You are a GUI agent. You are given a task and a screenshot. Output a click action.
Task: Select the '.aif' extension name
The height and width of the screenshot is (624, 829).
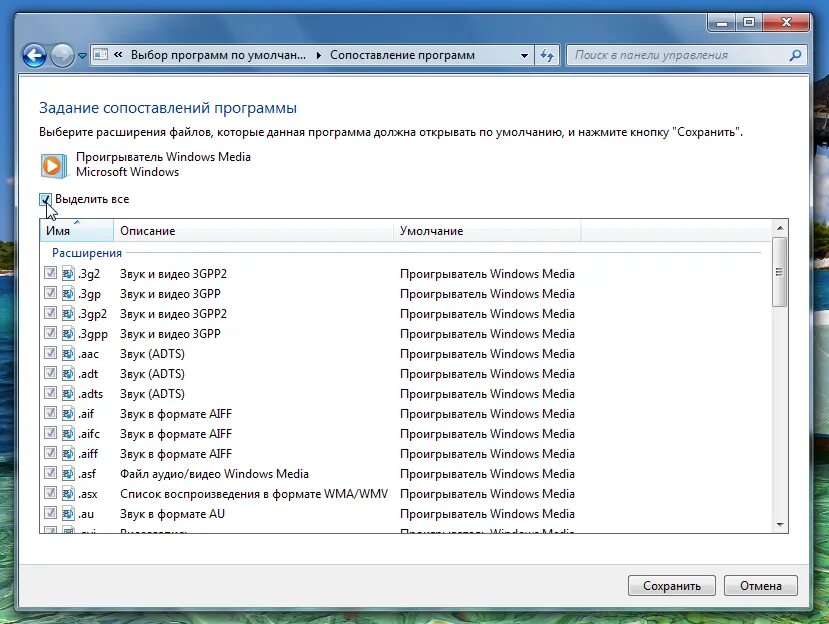click(x=86, y=414)
